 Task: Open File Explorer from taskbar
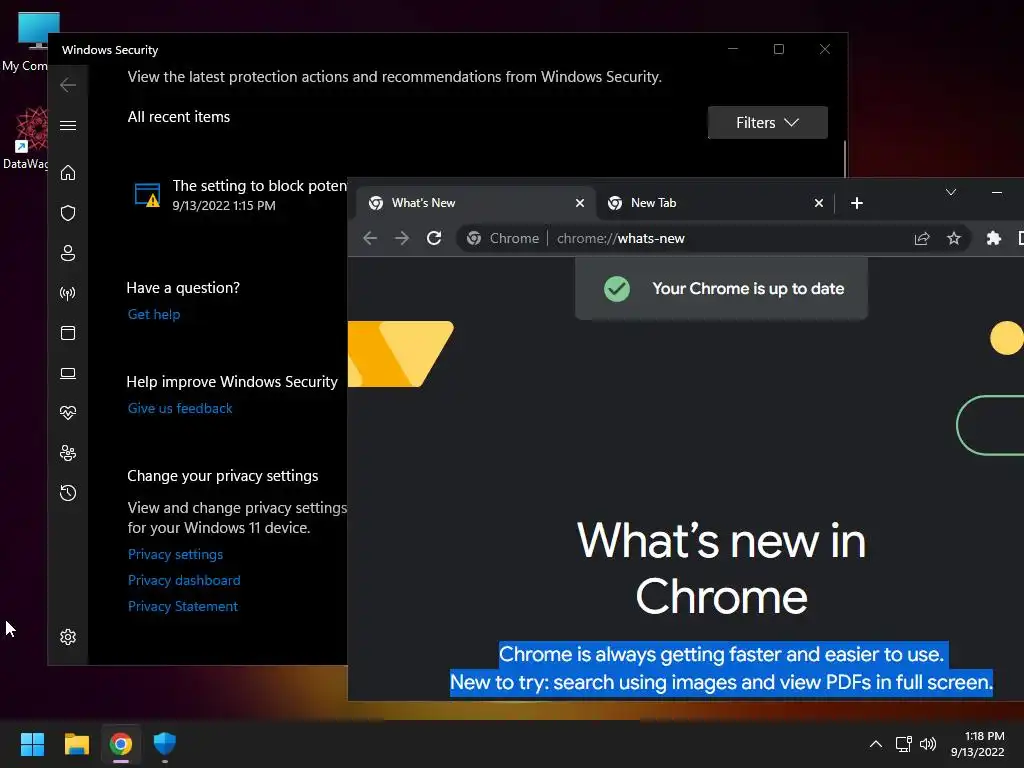[x=76, y=744]
